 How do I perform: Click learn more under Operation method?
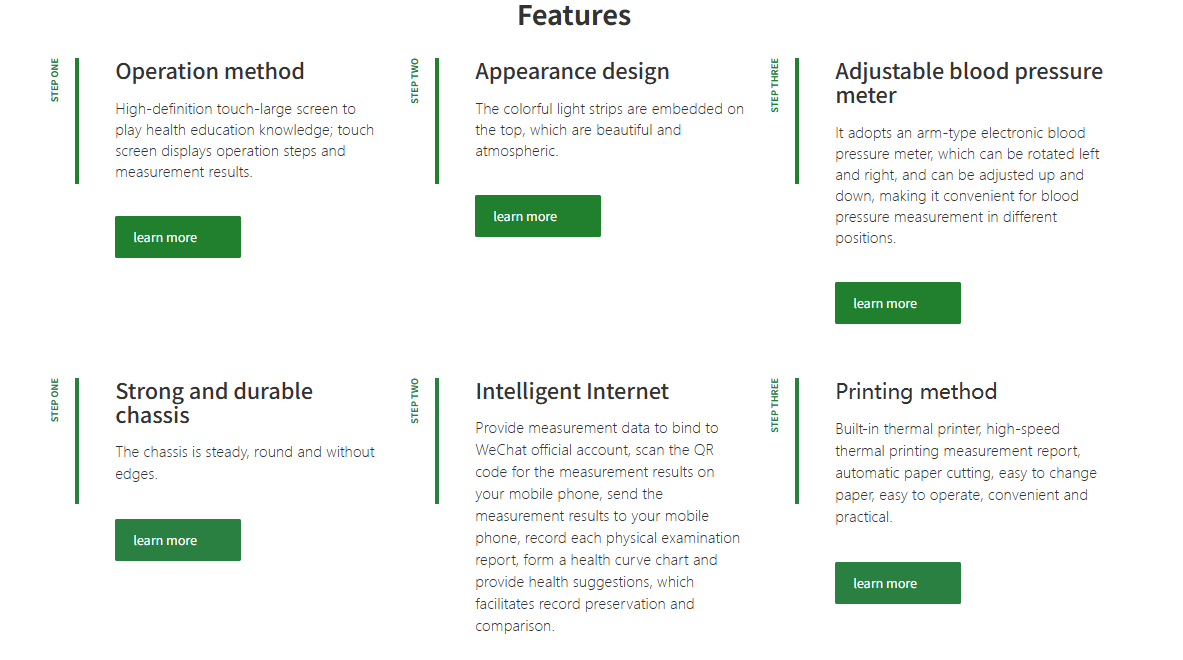pos(177,237)
